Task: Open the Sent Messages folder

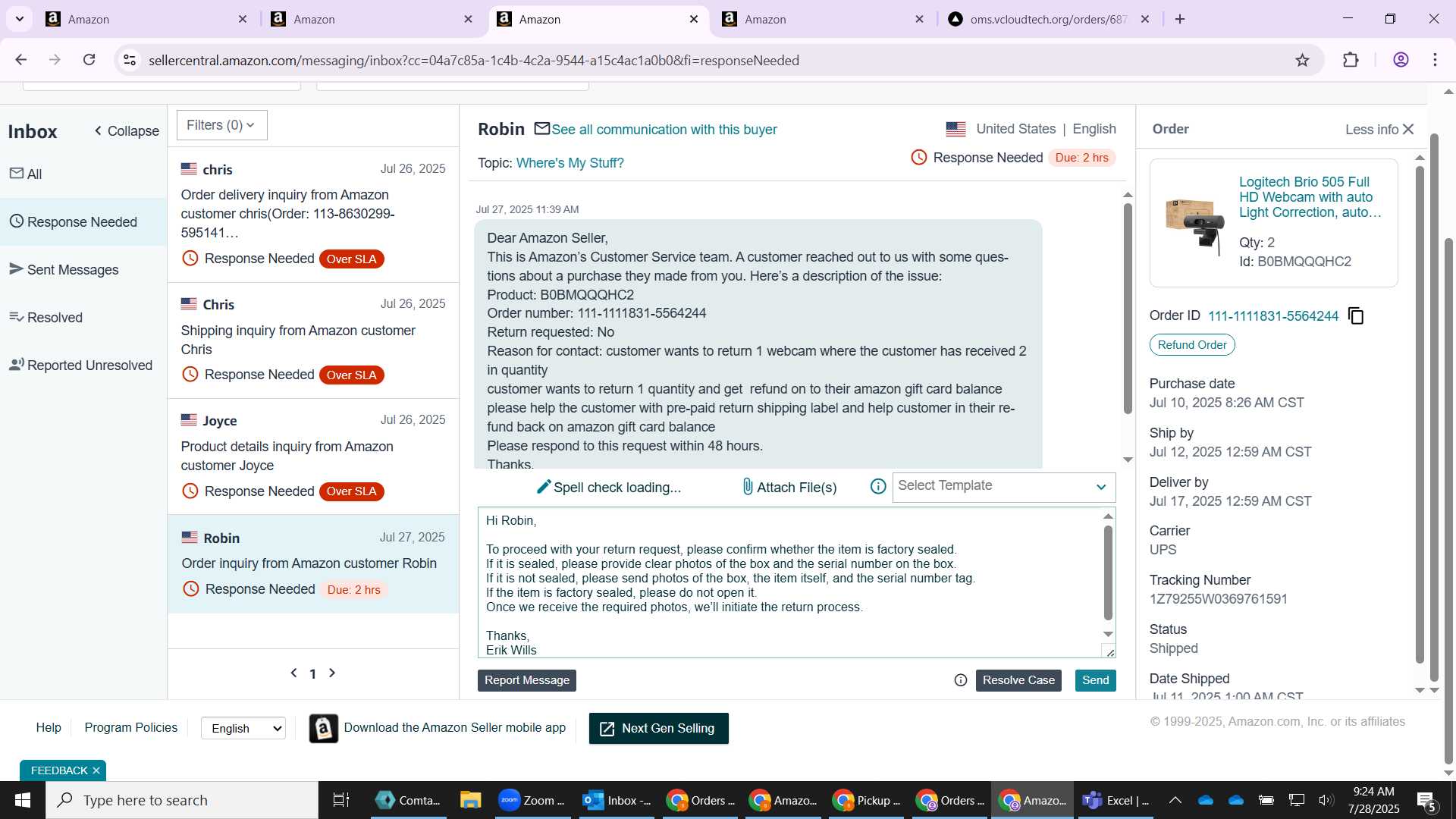Action: point(83,269)
